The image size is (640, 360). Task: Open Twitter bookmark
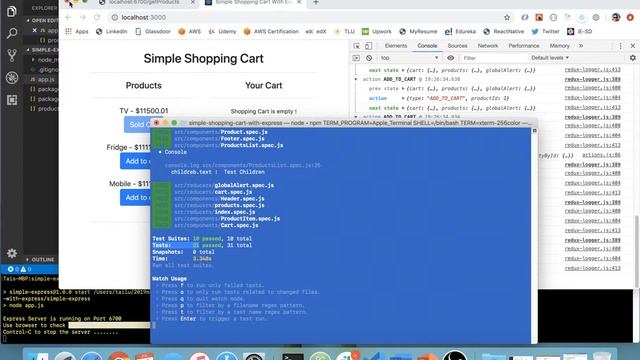[545, 31]
